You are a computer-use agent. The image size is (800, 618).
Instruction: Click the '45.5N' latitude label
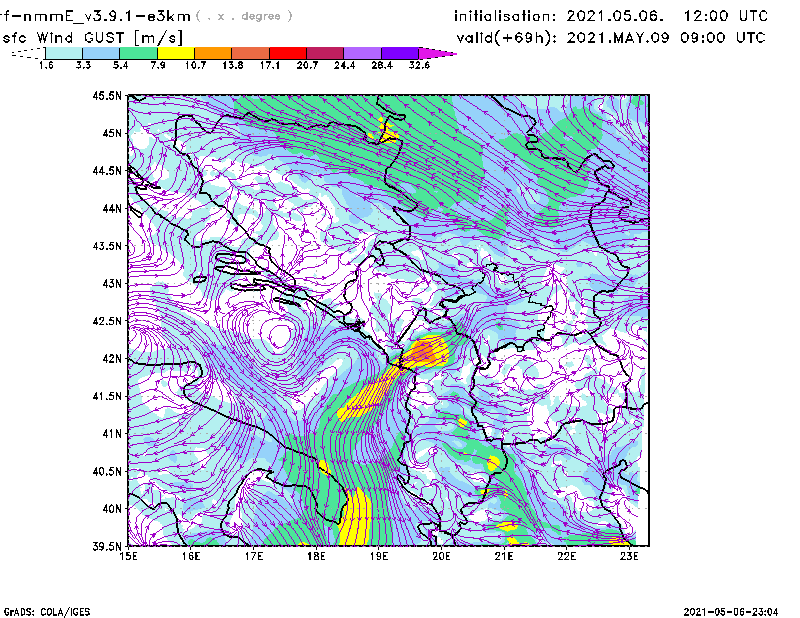(x=107, y=95)
